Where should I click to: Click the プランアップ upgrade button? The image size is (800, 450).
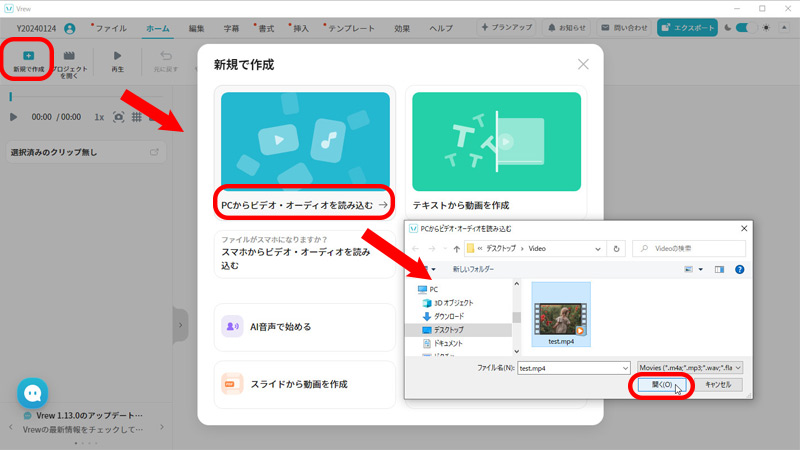tap(507, 27)
